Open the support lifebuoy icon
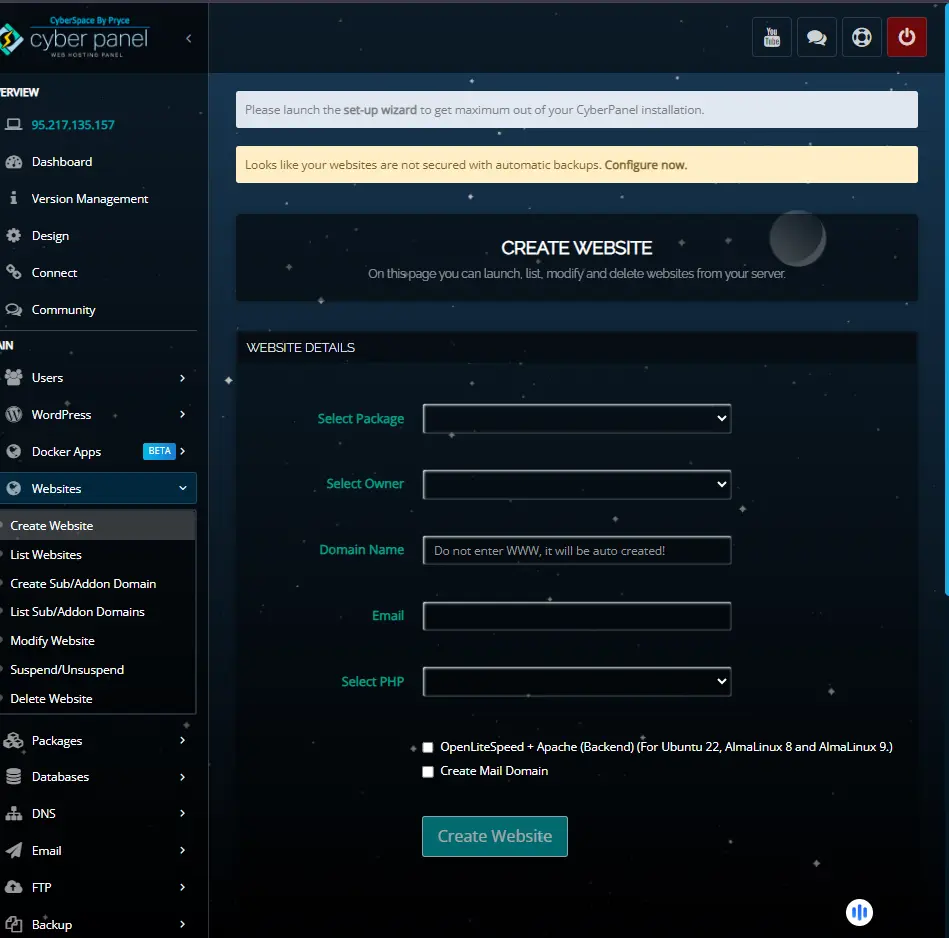 (x=861, y=37)
